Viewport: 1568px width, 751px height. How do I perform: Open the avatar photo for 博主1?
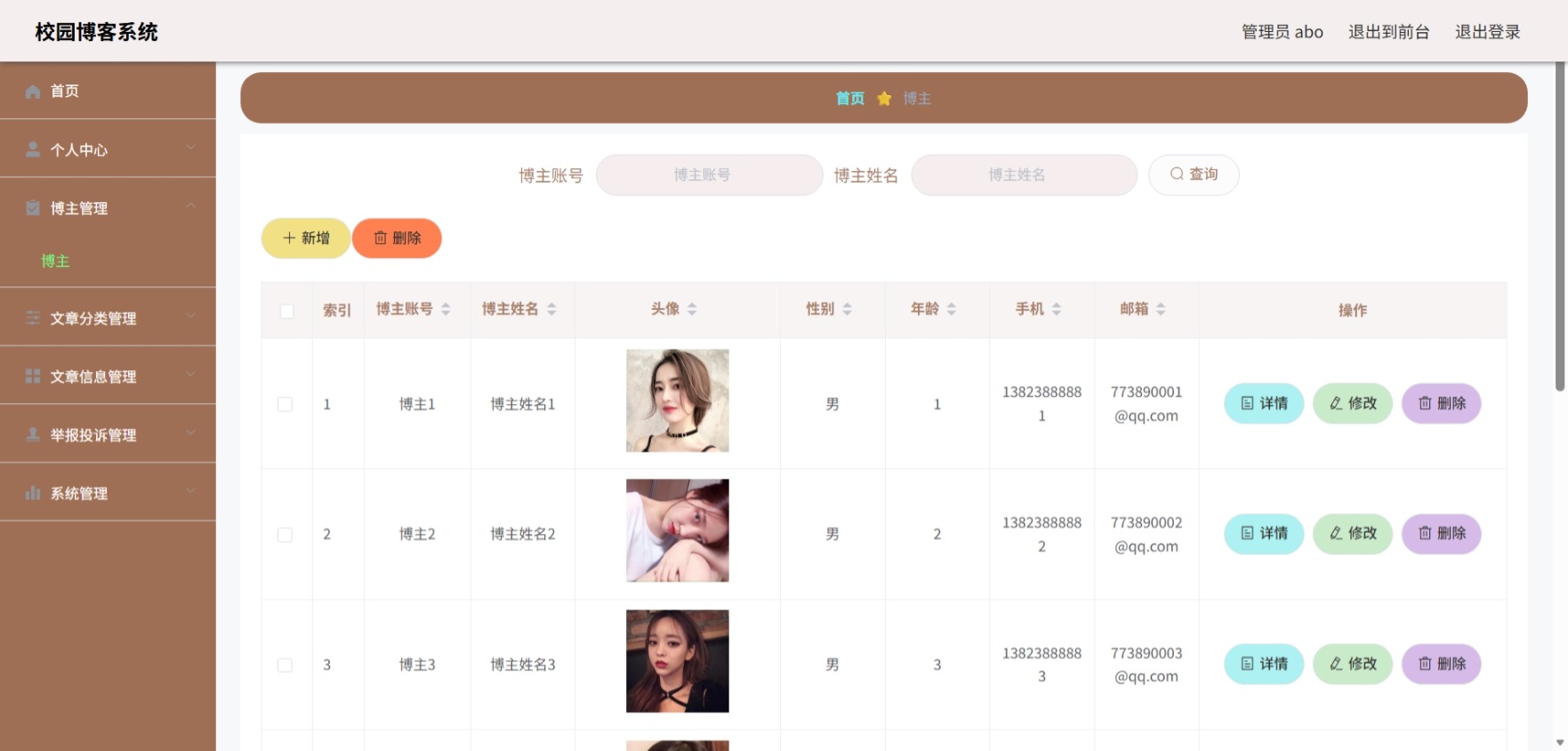[678, 400]
